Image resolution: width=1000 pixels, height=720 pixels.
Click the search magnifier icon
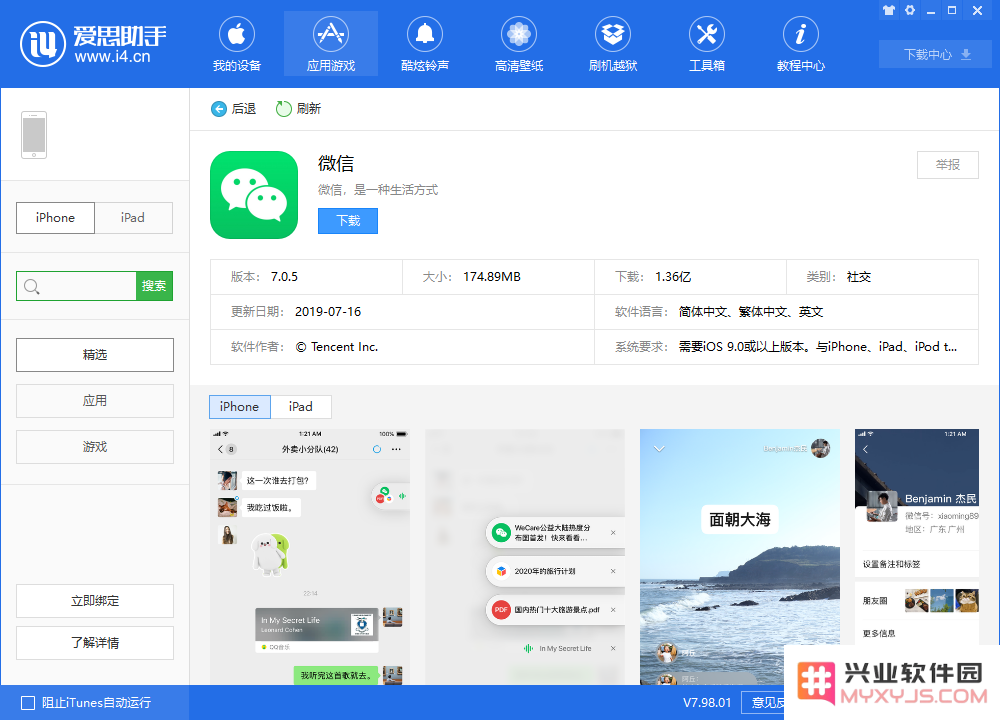(x=31, y=286)
